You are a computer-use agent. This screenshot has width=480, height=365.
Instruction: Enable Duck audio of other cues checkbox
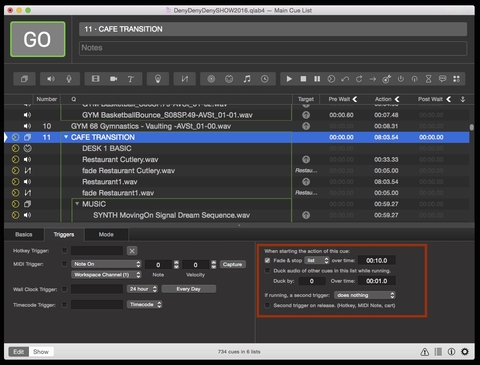[267, 271]
